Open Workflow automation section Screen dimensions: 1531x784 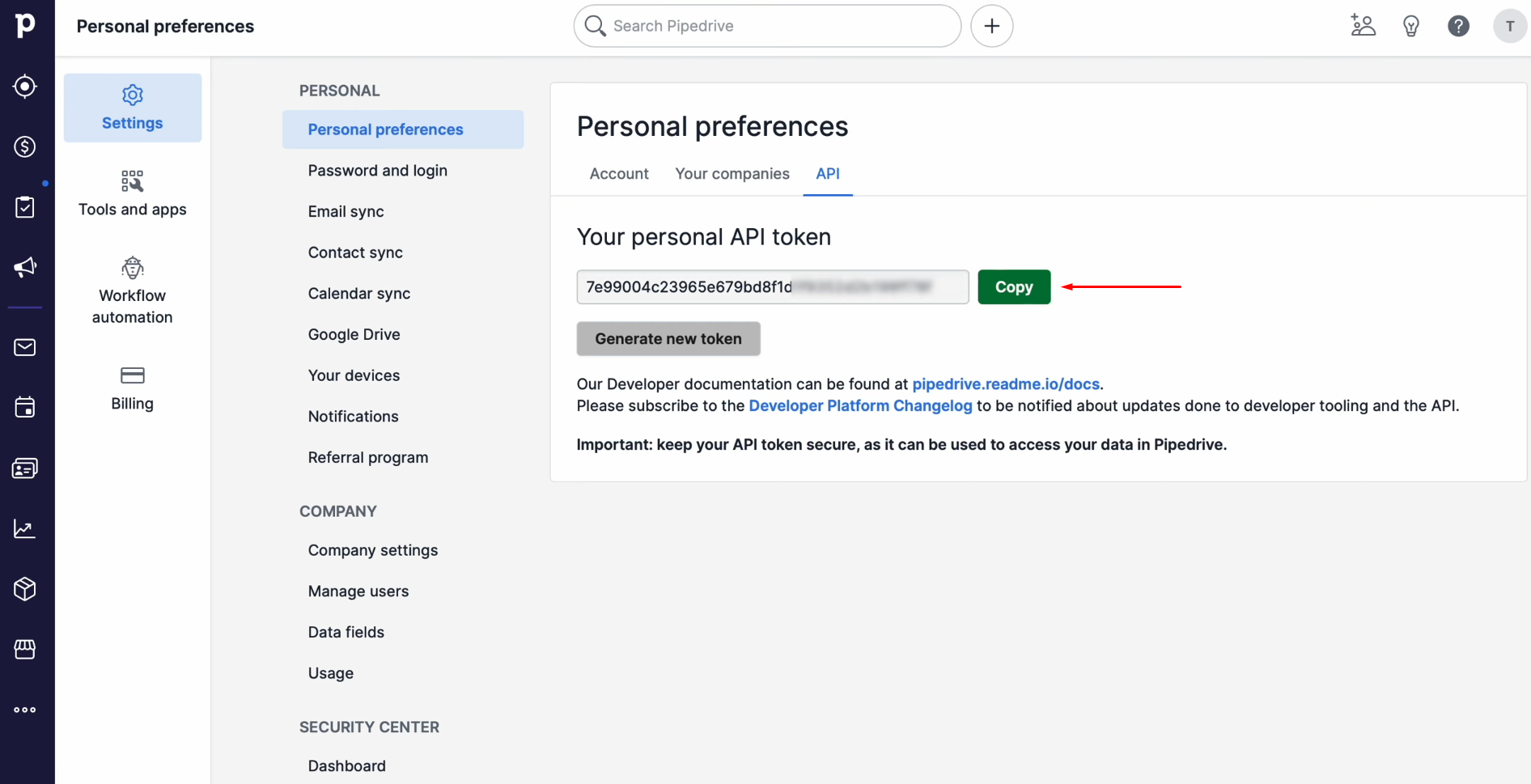point(133,290)
